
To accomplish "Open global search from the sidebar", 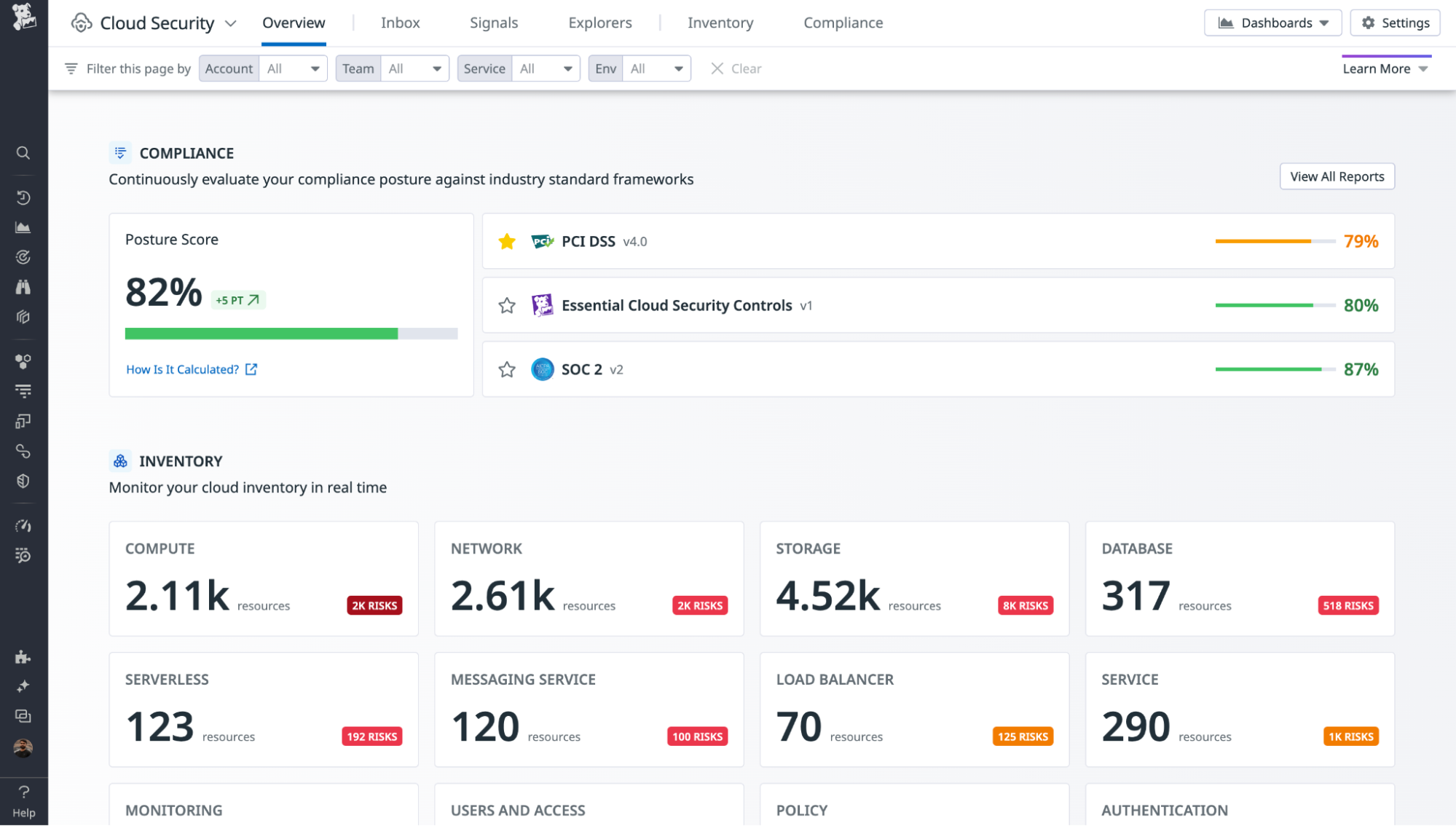I will (23, 153).
